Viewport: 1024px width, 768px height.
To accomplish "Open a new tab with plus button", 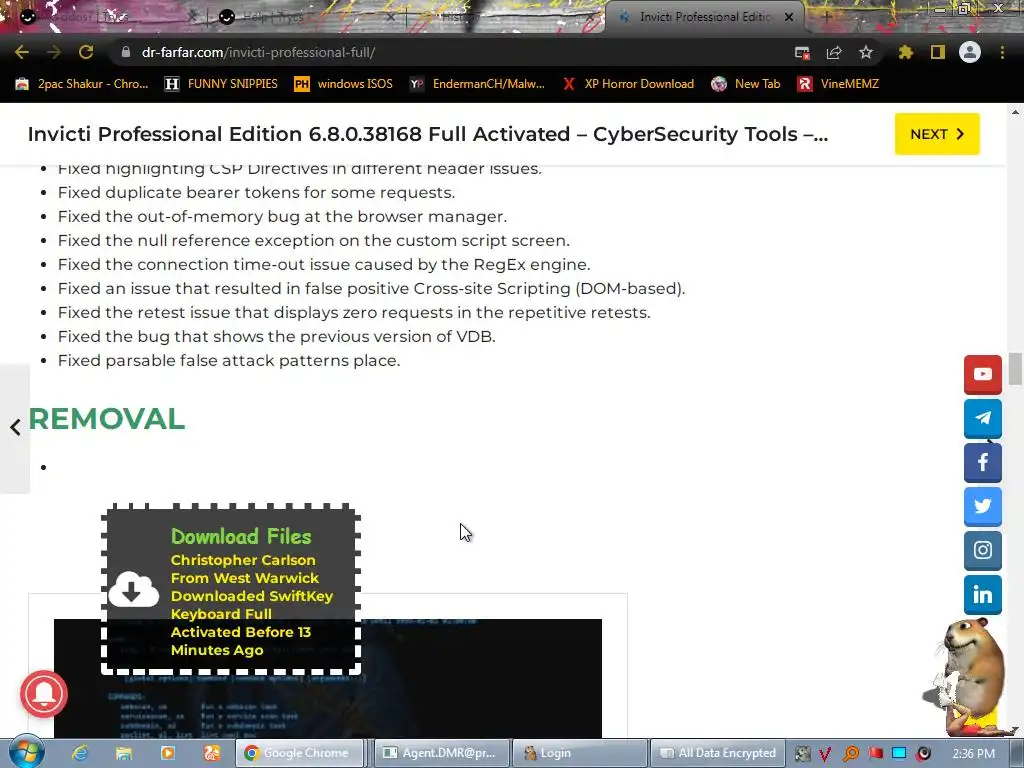I will tap(825, 17).
